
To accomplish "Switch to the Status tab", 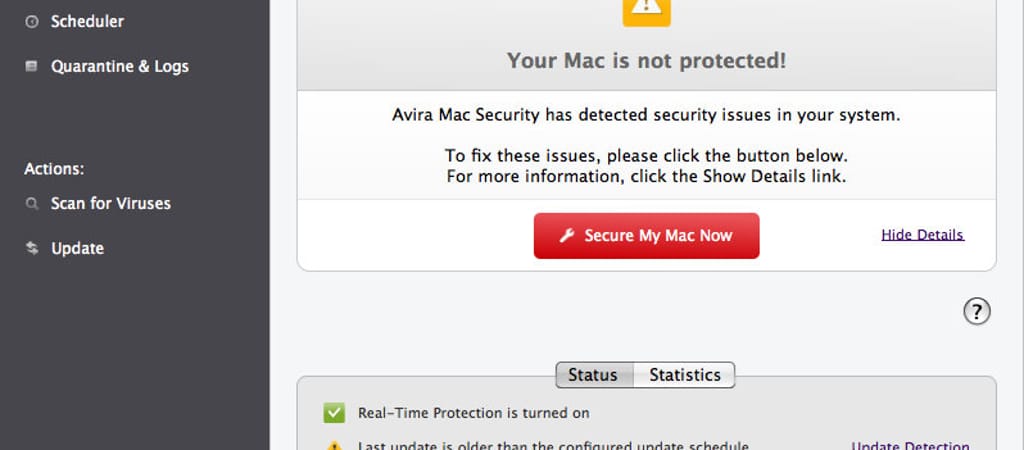I will coord(593,375).
